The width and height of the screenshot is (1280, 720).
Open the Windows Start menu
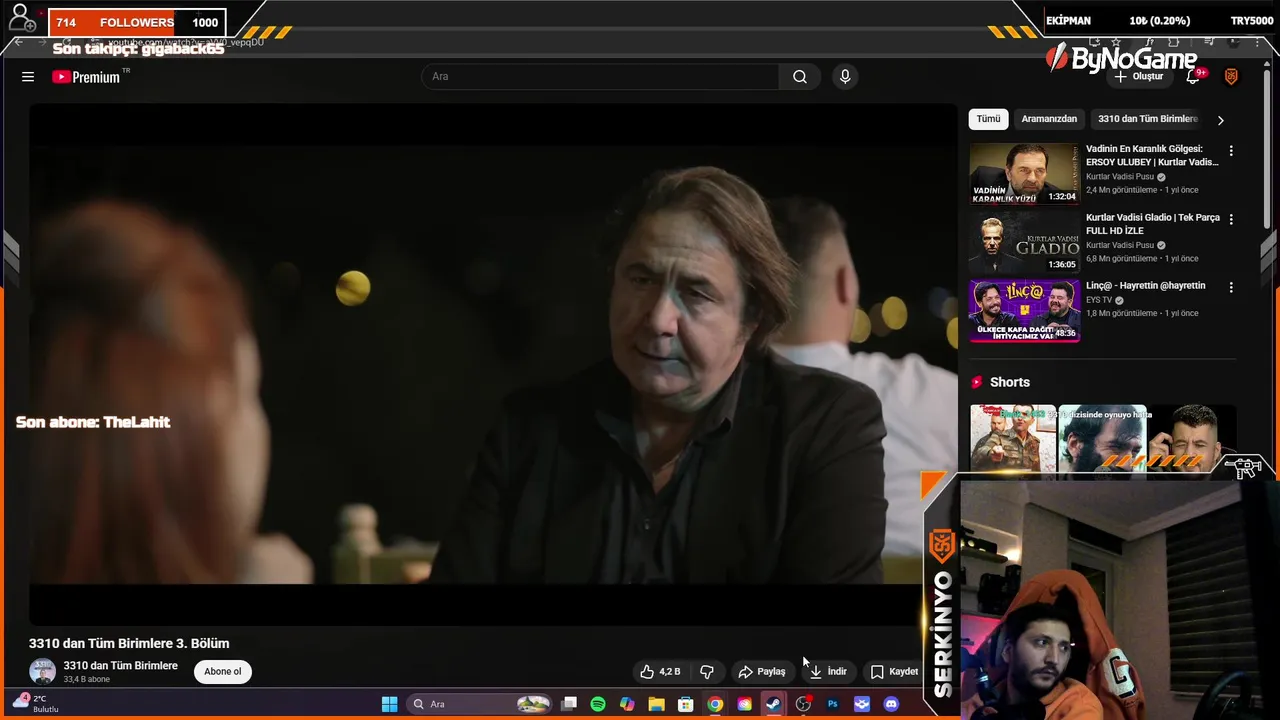click(389, 704)
